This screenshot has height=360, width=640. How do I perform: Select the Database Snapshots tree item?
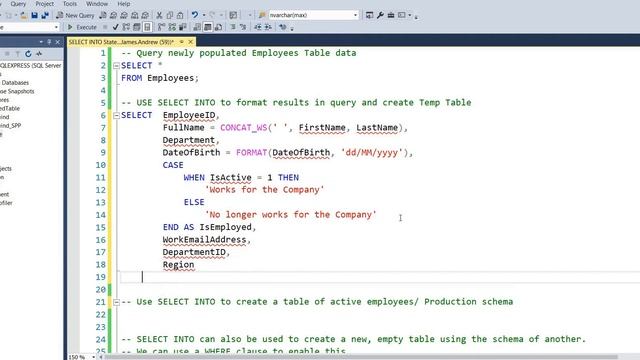[x=17, y=91]
